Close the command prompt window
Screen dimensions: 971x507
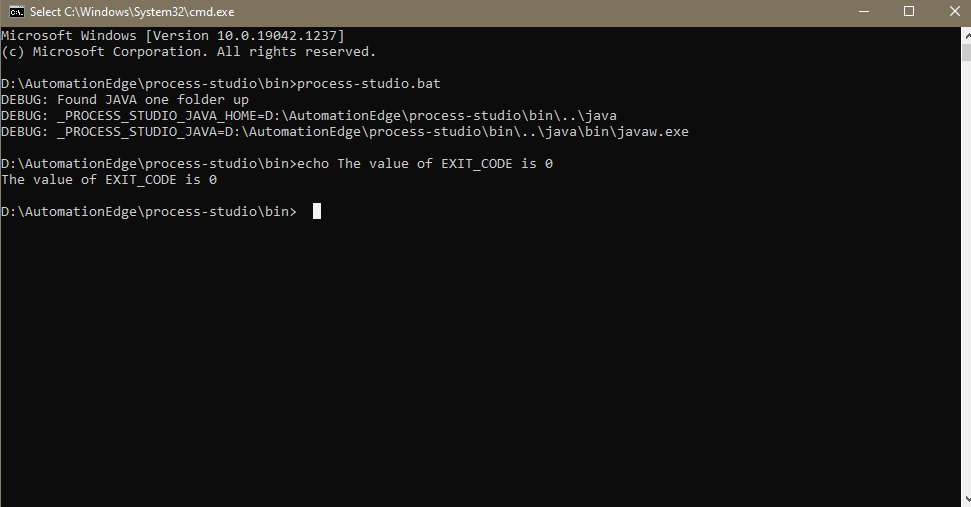coord(954,12)
